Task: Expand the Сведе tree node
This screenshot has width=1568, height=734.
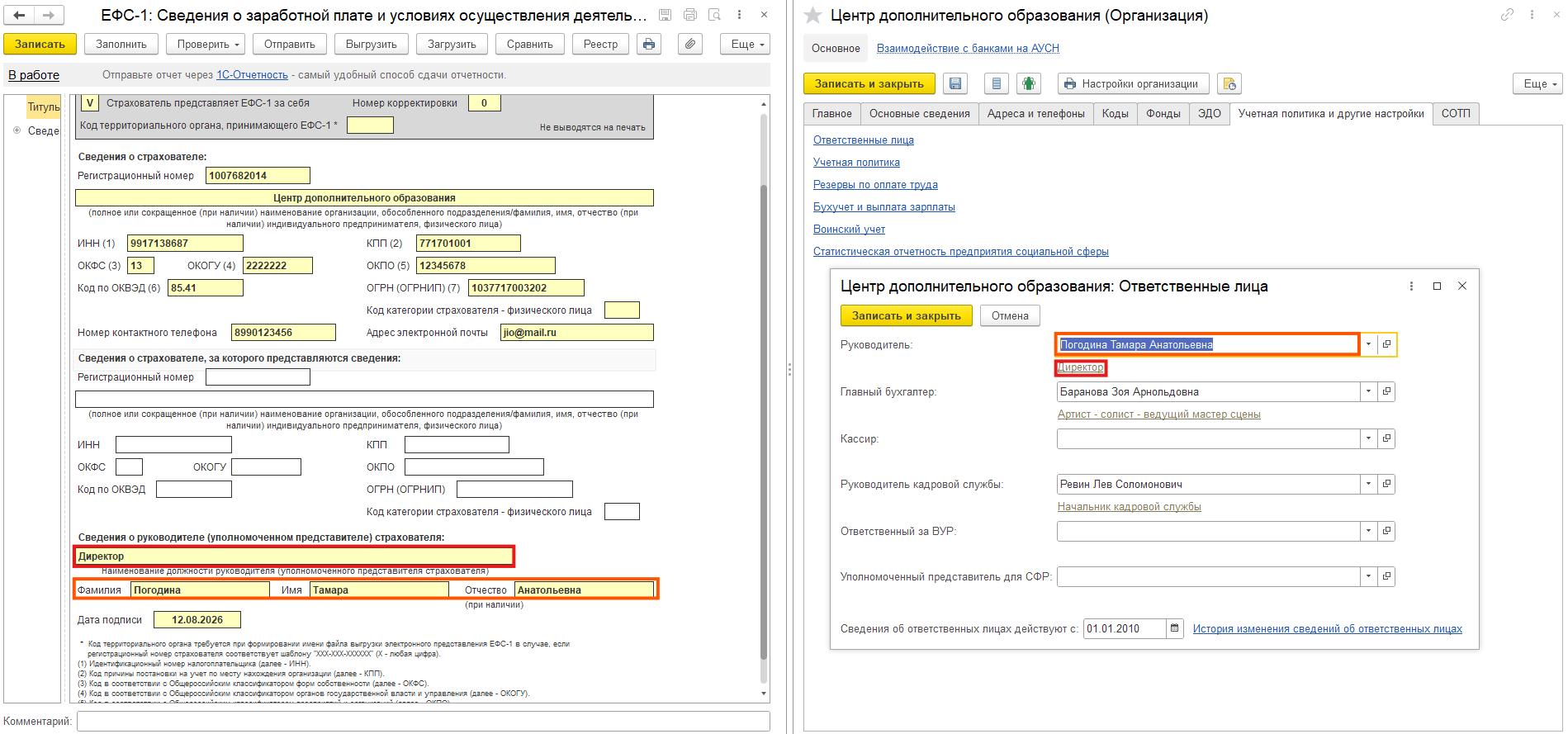Action: [x=17, y=130]
